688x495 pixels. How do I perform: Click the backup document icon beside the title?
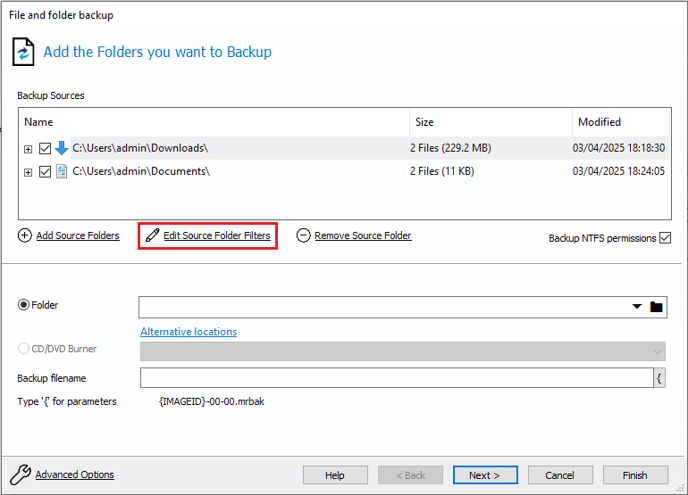[23, 52]
